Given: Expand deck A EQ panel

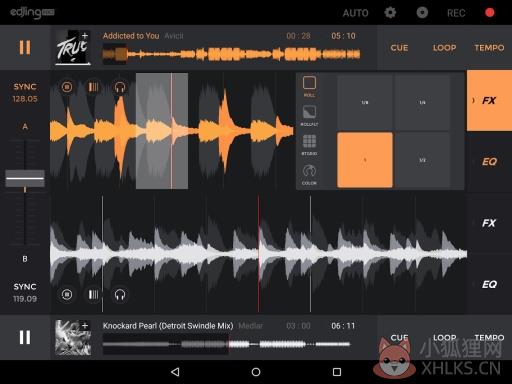Looking at the screenshot, I should pos(489,162).
